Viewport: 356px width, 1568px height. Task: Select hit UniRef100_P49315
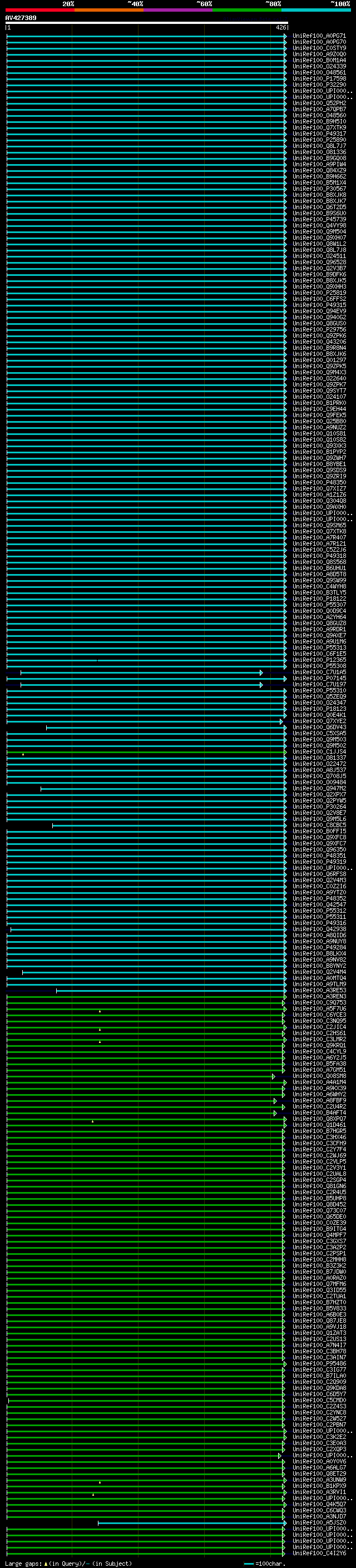pos(319,305)
